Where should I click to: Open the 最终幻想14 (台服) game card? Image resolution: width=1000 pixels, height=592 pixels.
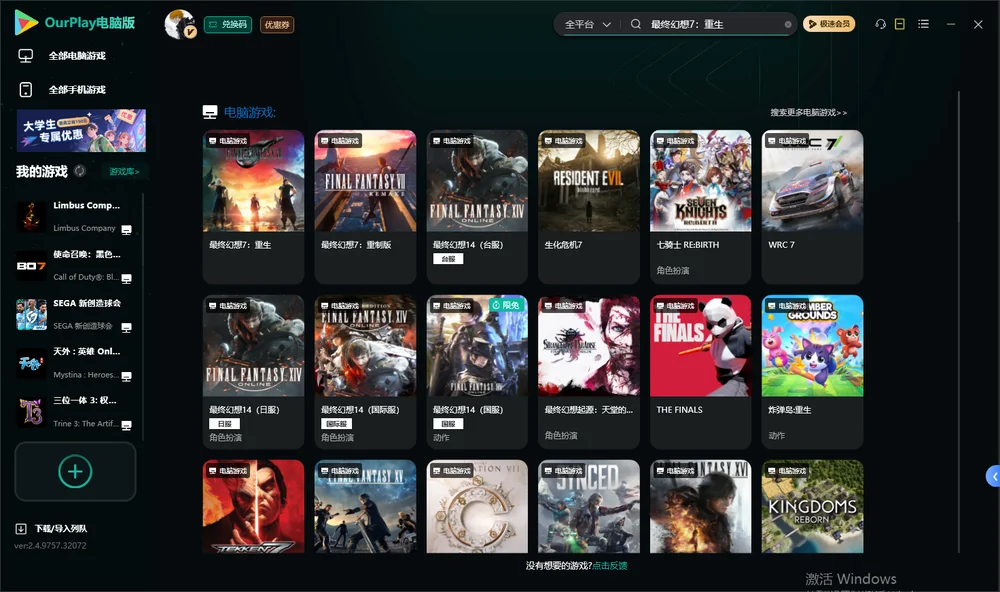pos(477,206)
